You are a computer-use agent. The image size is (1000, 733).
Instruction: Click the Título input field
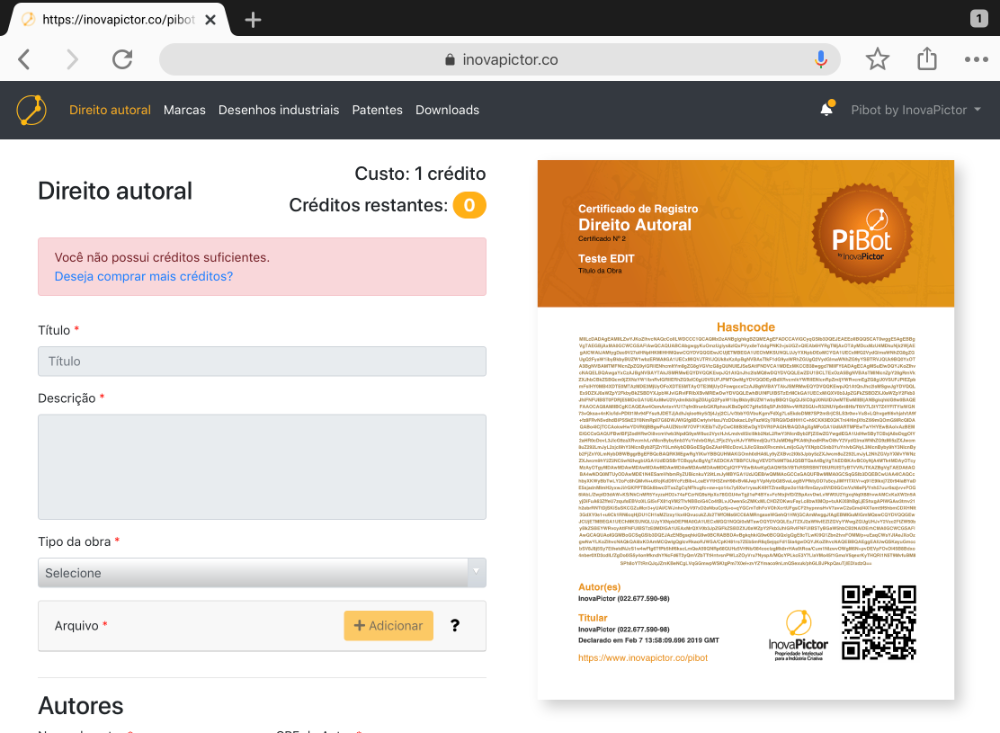262,361
